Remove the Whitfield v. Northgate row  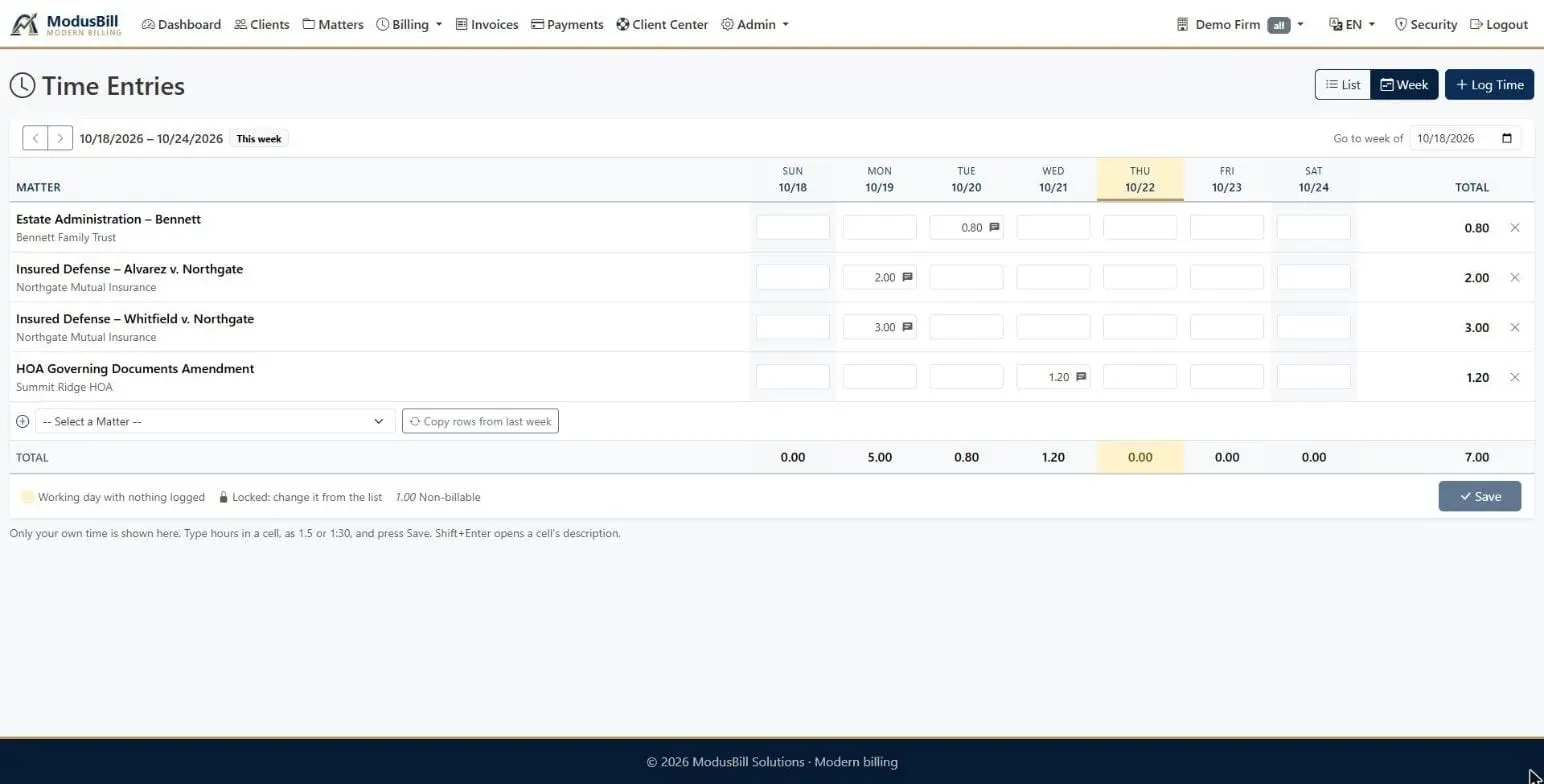point(1515,328)
